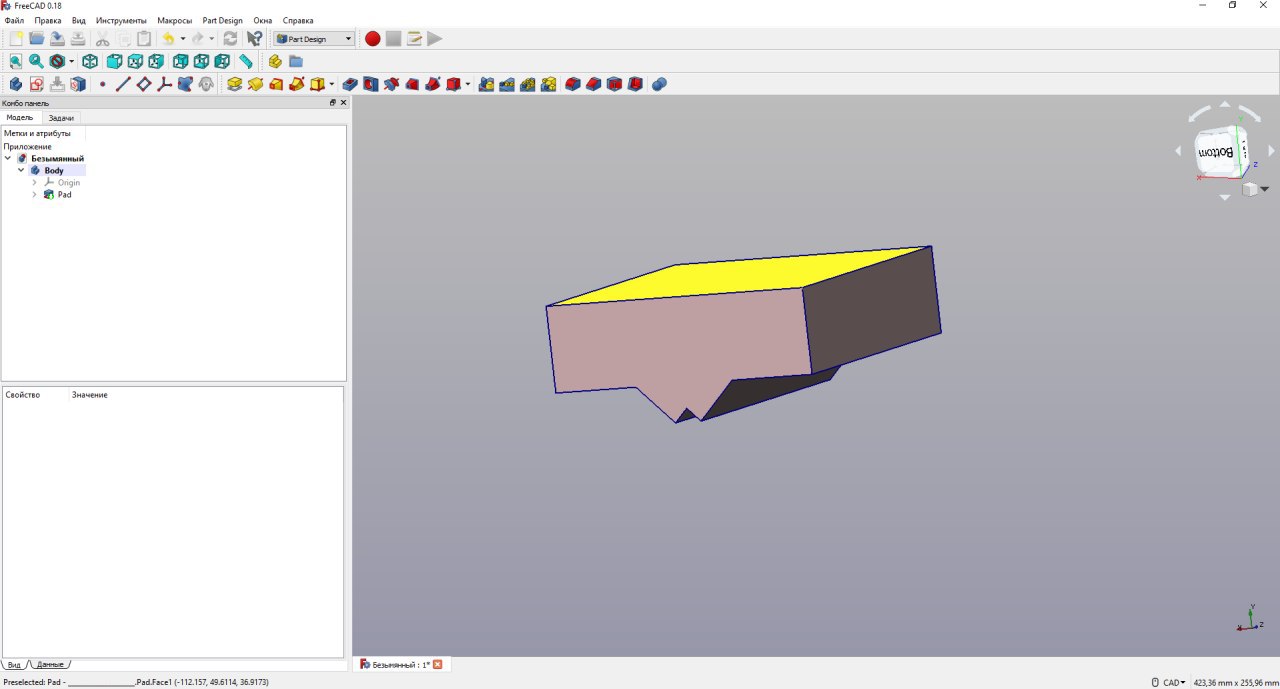Set the rear view cube icon
Screen dimensions: 1280x689
coord(180,61)
